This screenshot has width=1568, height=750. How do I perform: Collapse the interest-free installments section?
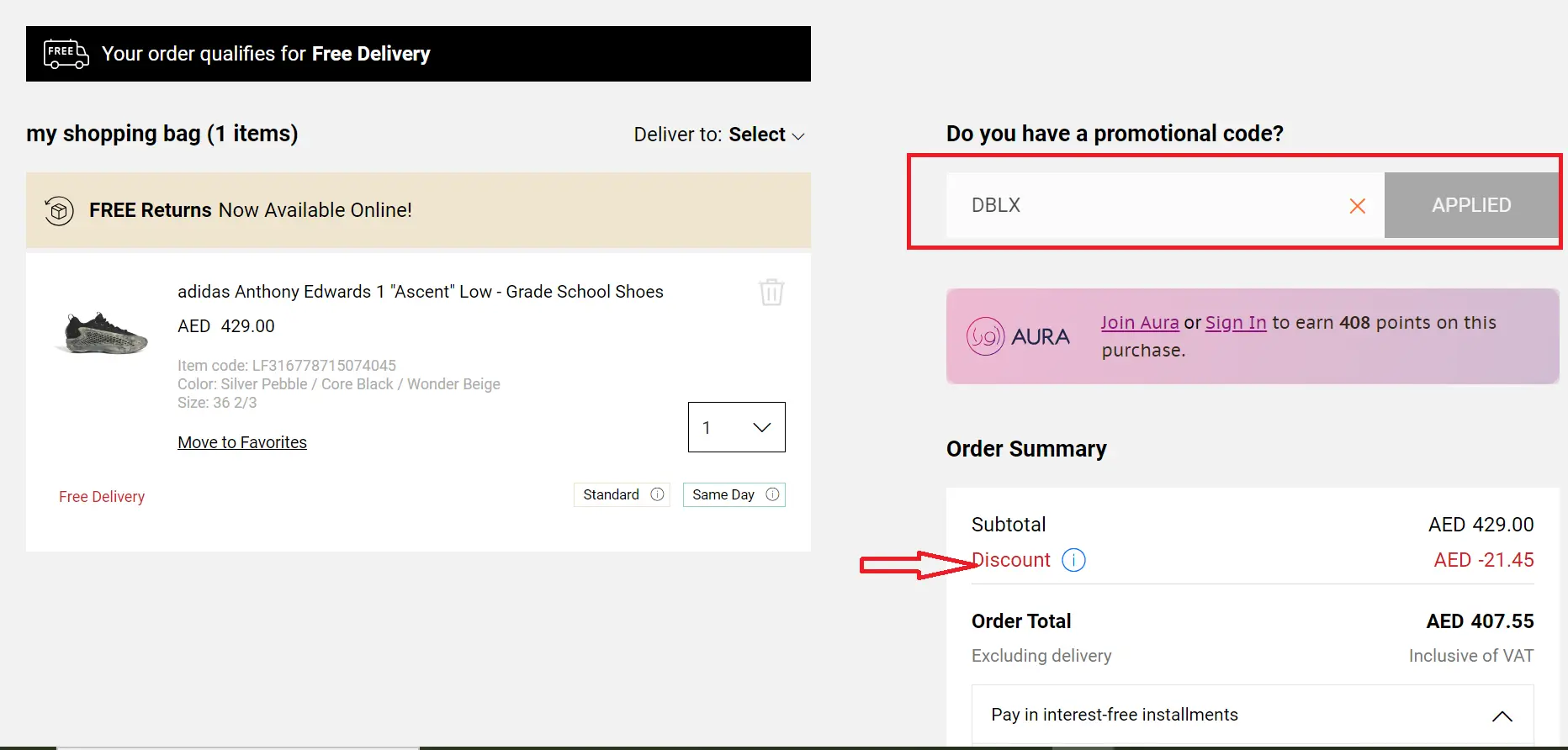pyautogui.click(x=1502, y=716)
